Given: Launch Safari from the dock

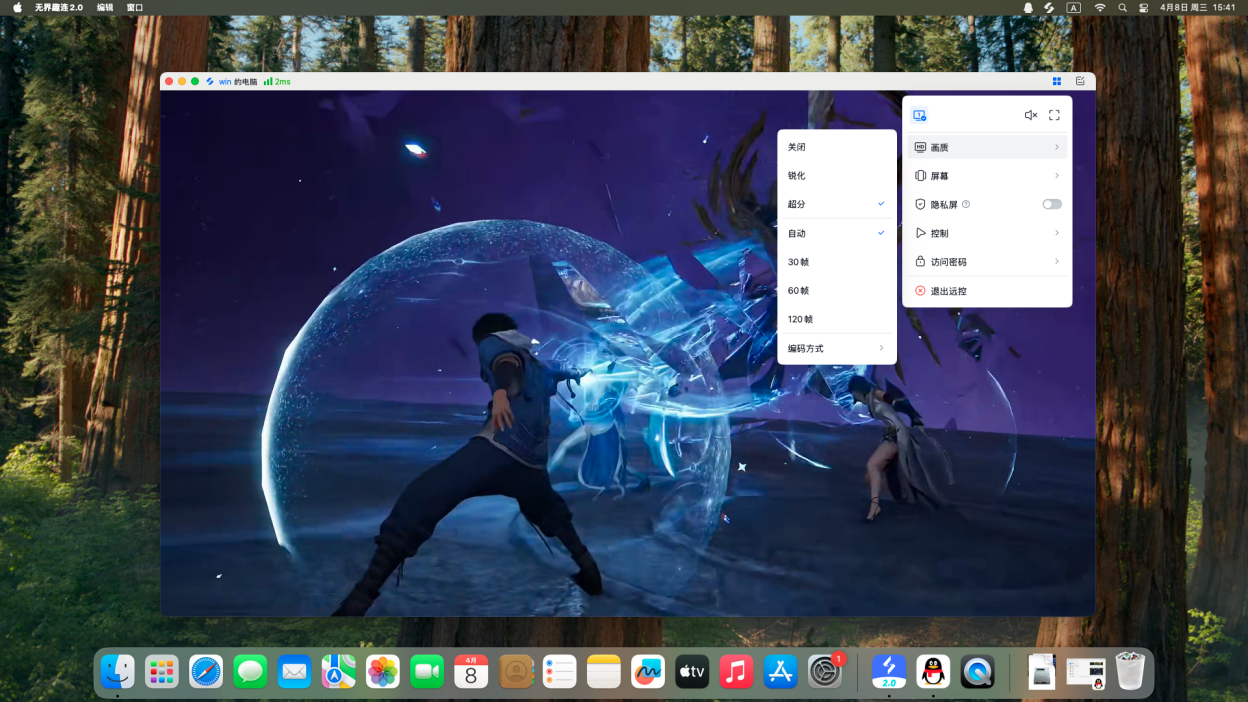Looking at the screenshot, I should coord(206,671).
